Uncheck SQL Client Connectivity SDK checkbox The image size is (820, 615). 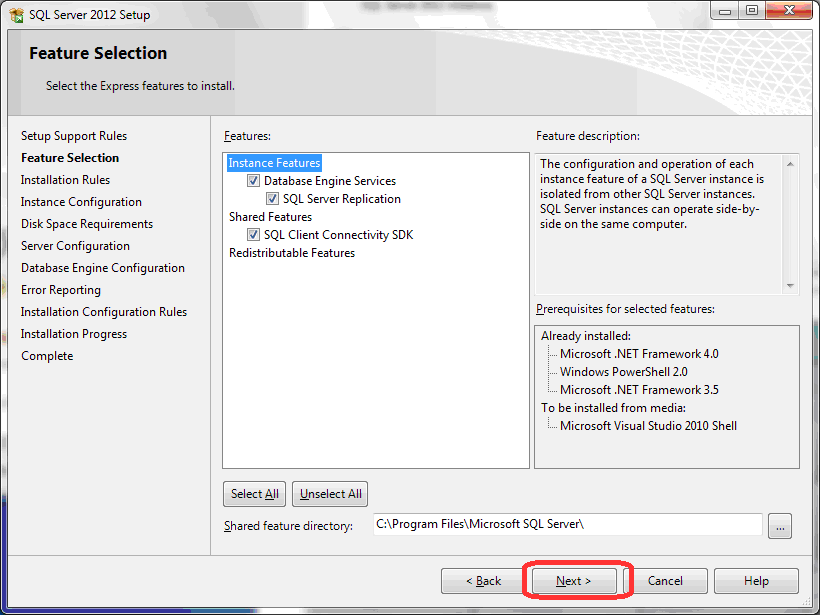click(254, 235)
